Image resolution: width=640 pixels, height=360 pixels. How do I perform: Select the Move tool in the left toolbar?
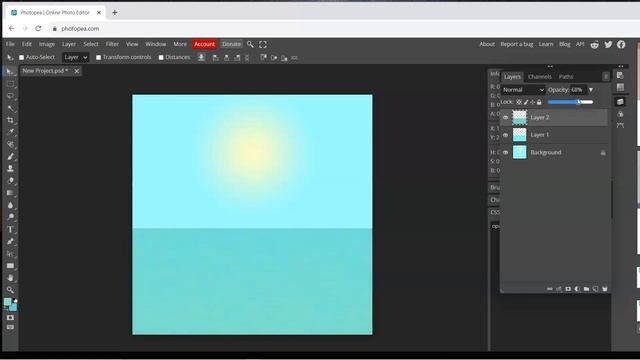click(x=10, y=72)
